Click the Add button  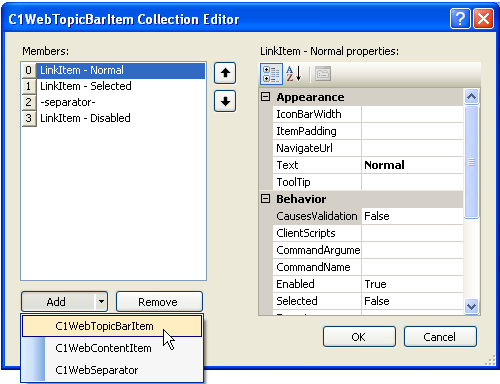coord(58,302)
